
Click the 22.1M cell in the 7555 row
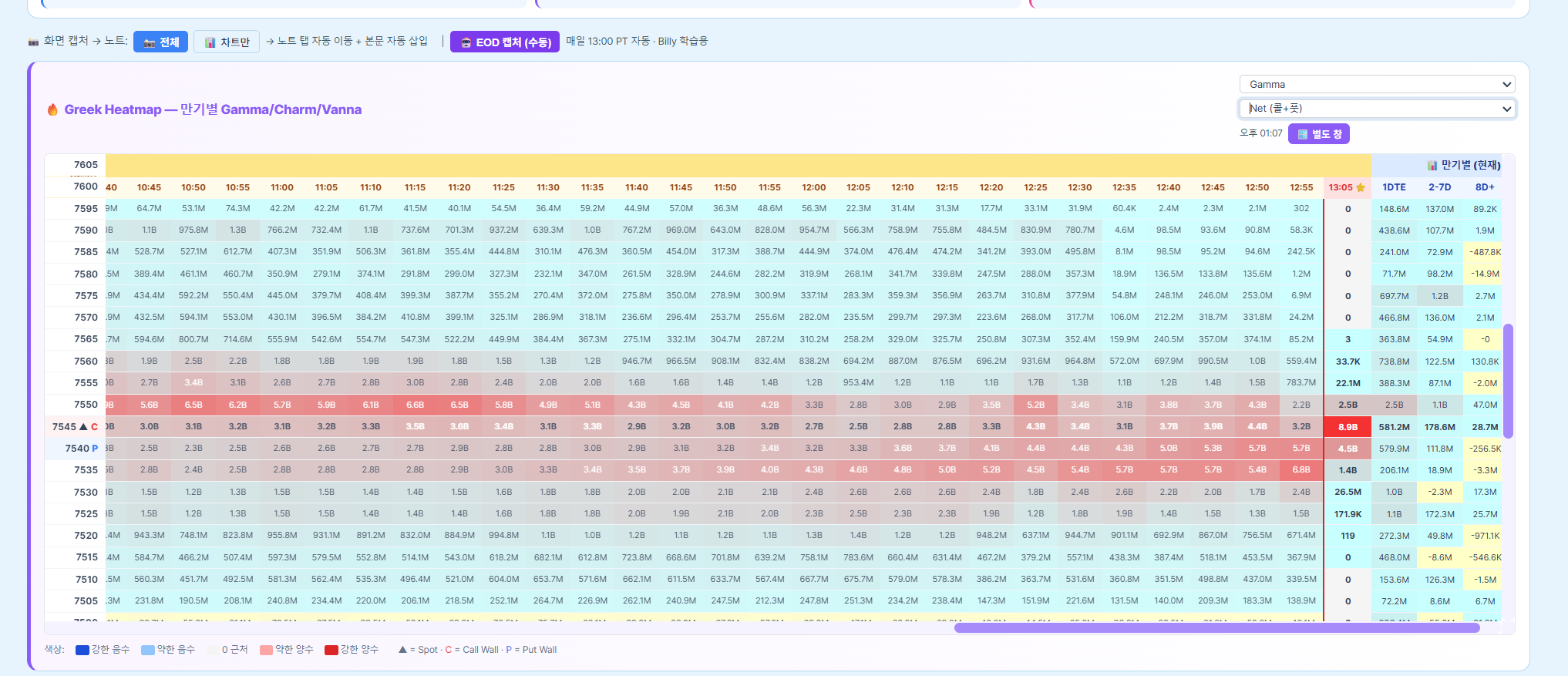1348,383
